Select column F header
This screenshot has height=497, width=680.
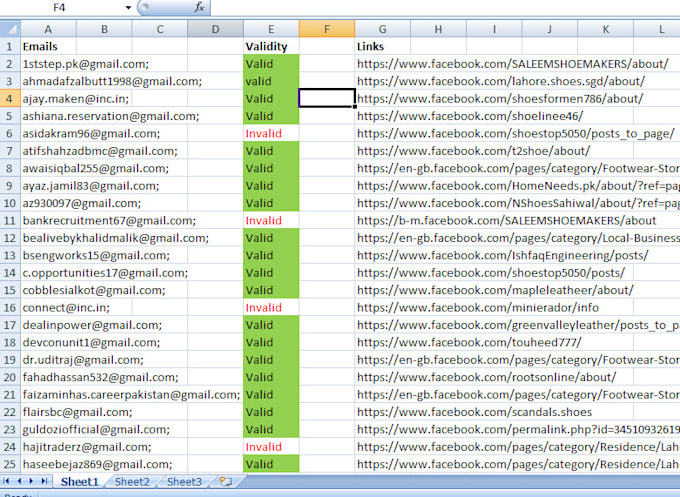coord(327,29)
